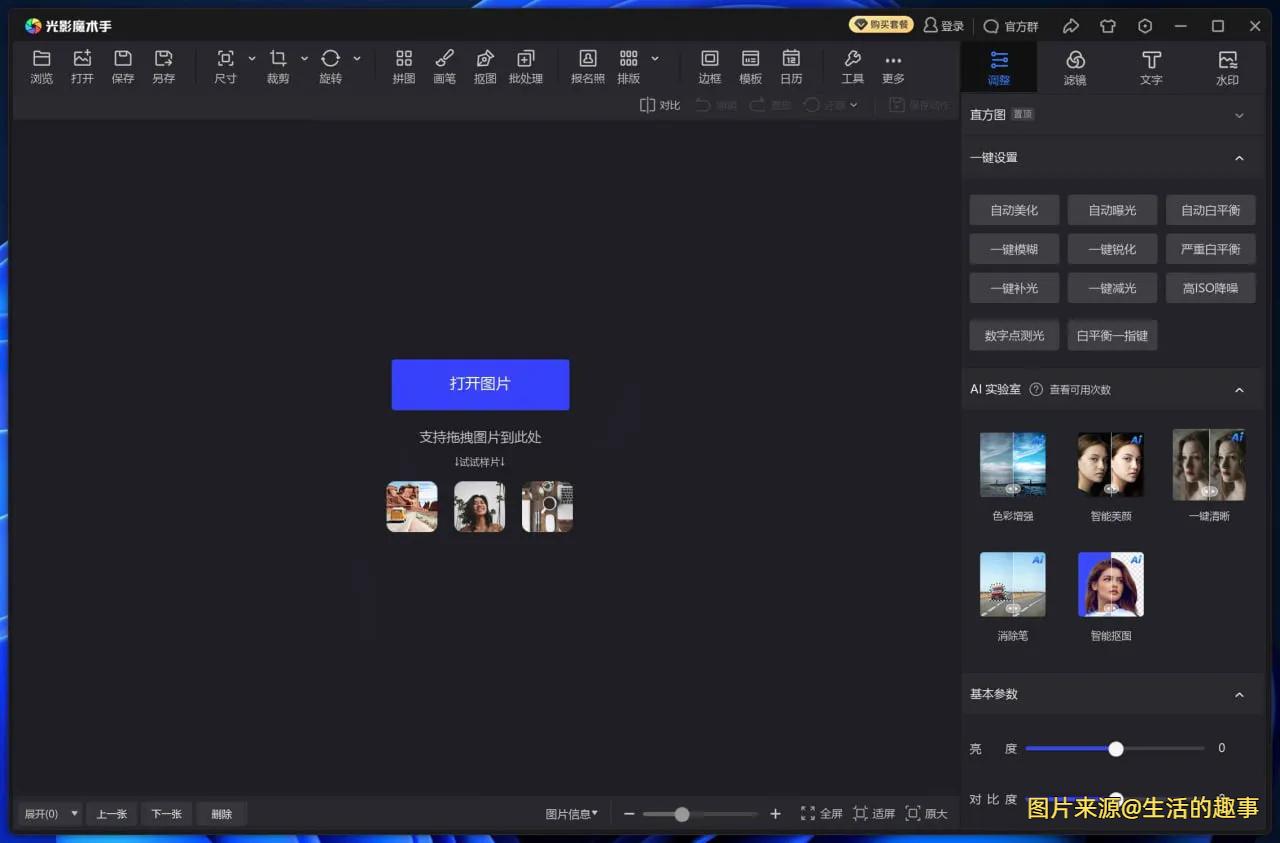Open the 报名照 ID photo tool
The height and width of the screenshot is (843, 1280).
coord(587,66)
